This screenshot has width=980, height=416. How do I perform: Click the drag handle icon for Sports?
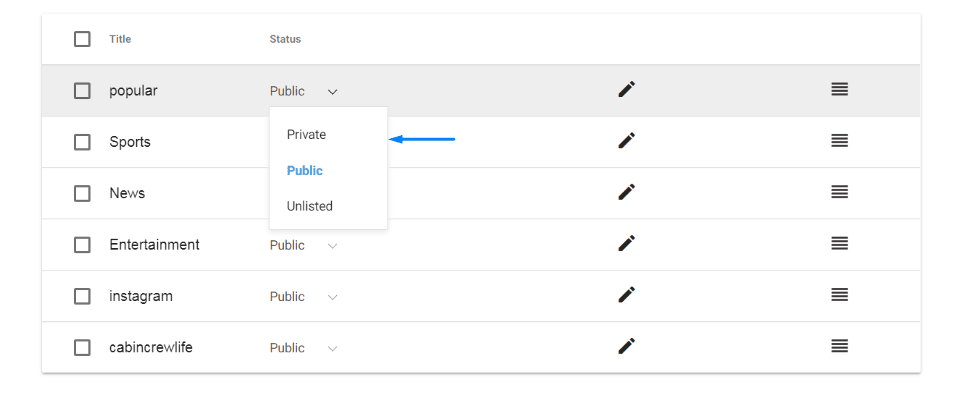(840, 141)
